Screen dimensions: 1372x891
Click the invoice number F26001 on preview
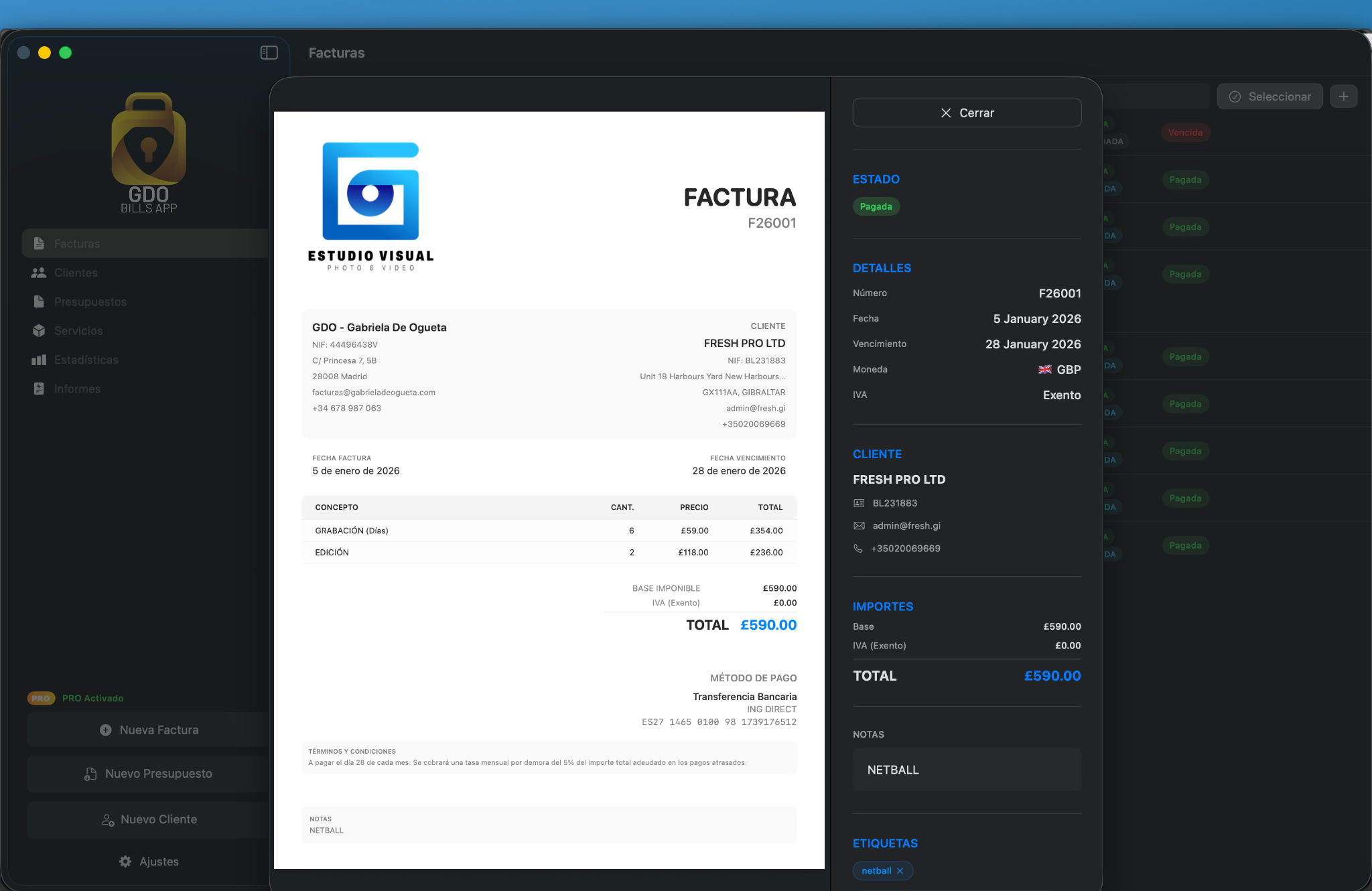772,223
